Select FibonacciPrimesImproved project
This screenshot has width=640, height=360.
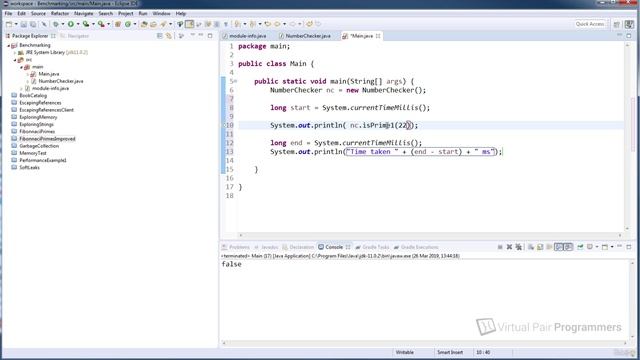pyautogui.click(x=47, y=139)
